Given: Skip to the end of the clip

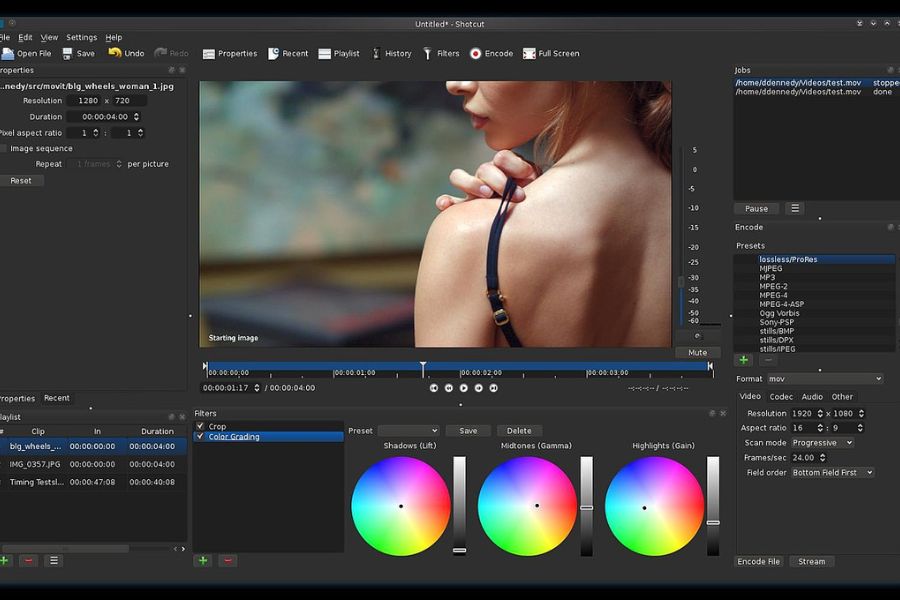Looking at the screenshot, I should point(494,388).
